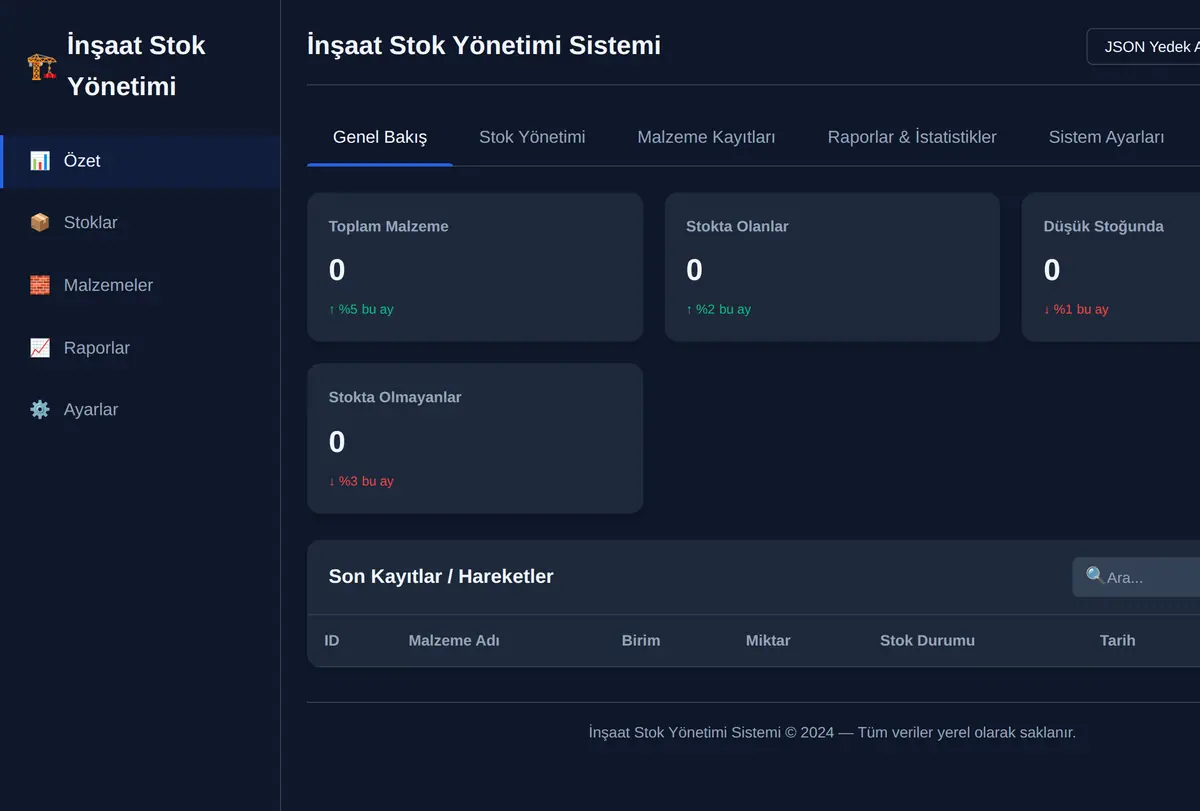Click the Toplam Malzeme card
The width and height of the screenshot is (1200, 811).
point(475,267)
